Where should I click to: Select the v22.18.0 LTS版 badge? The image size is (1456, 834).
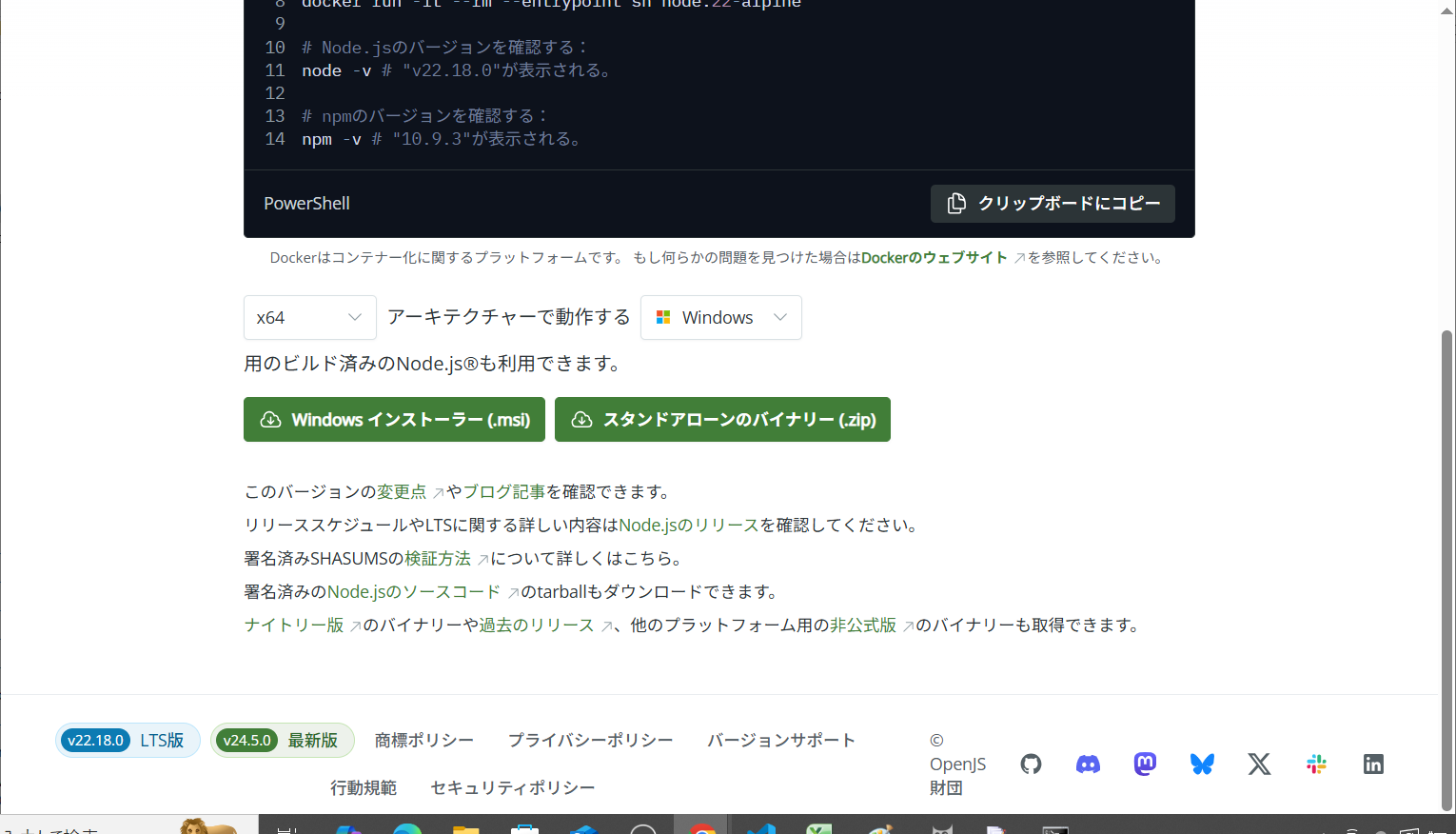point(128,741)
